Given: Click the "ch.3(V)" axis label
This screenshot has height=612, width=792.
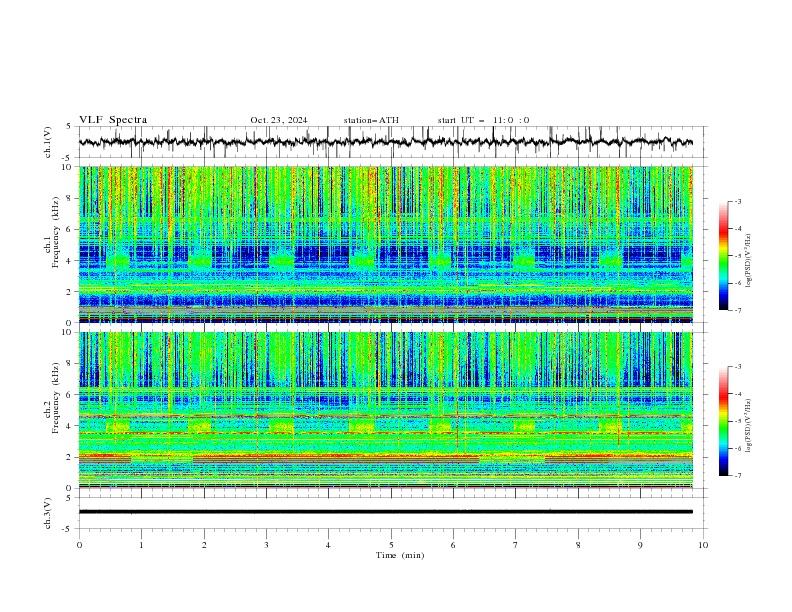Looking at the screenshot, I should pos(48,513).
